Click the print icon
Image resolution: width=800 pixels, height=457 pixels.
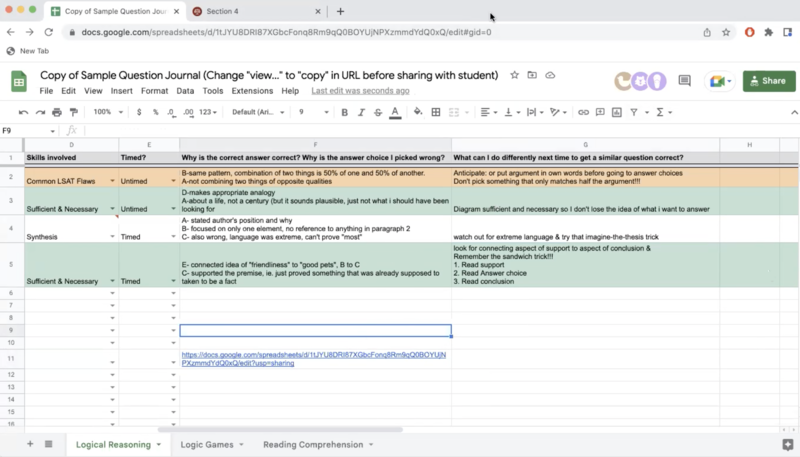point(58,112)
